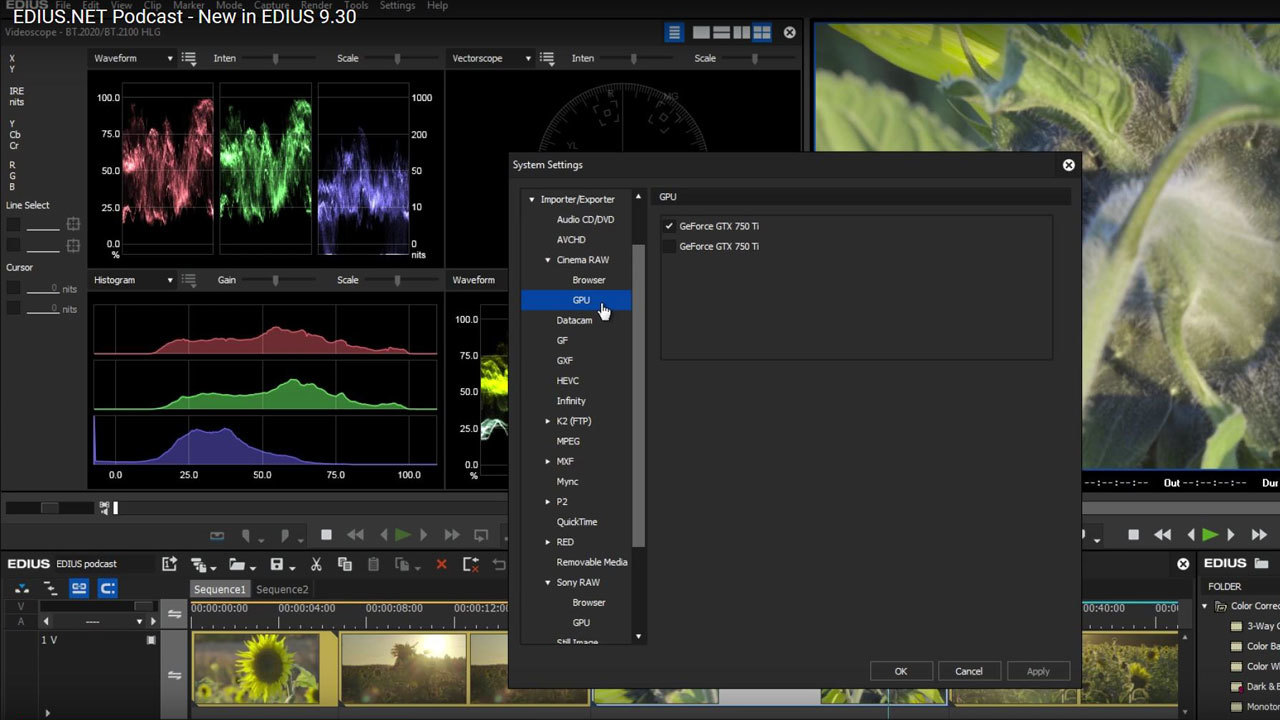Expand the RED tree node
Image resolution: width=1280 pixels, height=720 pixels.
(x=548, y=542)
